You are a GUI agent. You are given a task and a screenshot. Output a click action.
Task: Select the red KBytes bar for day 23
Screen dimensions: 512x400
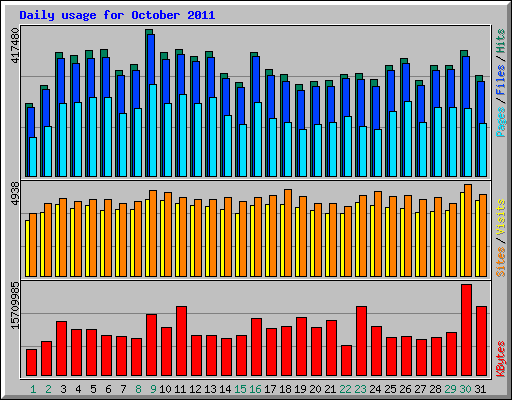pyautogui.click(x=361, y=341)
